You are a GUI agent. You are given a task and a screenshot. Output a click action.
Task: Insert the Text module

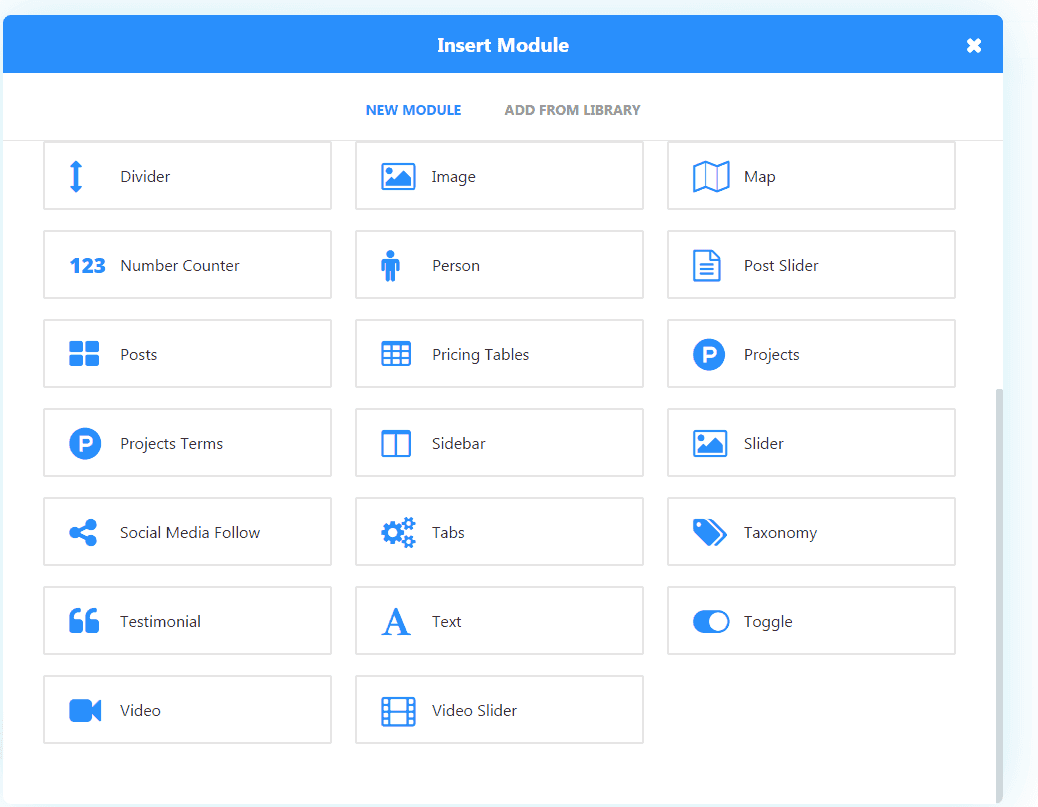pos(499,621)
